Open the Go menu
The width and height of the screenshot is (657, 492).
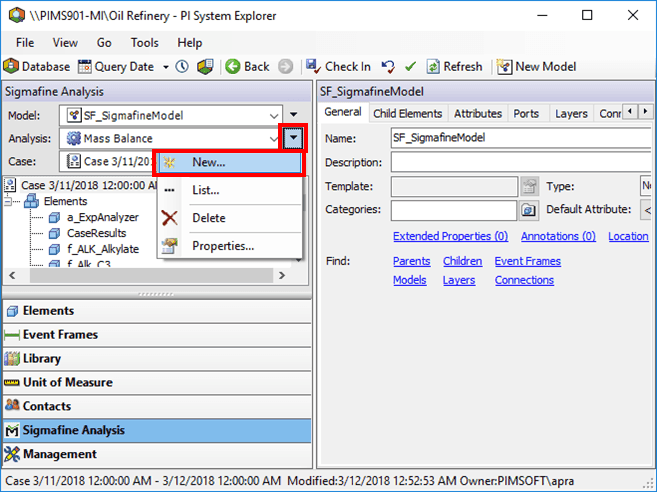pyautogui.click(x=104, y=43)
